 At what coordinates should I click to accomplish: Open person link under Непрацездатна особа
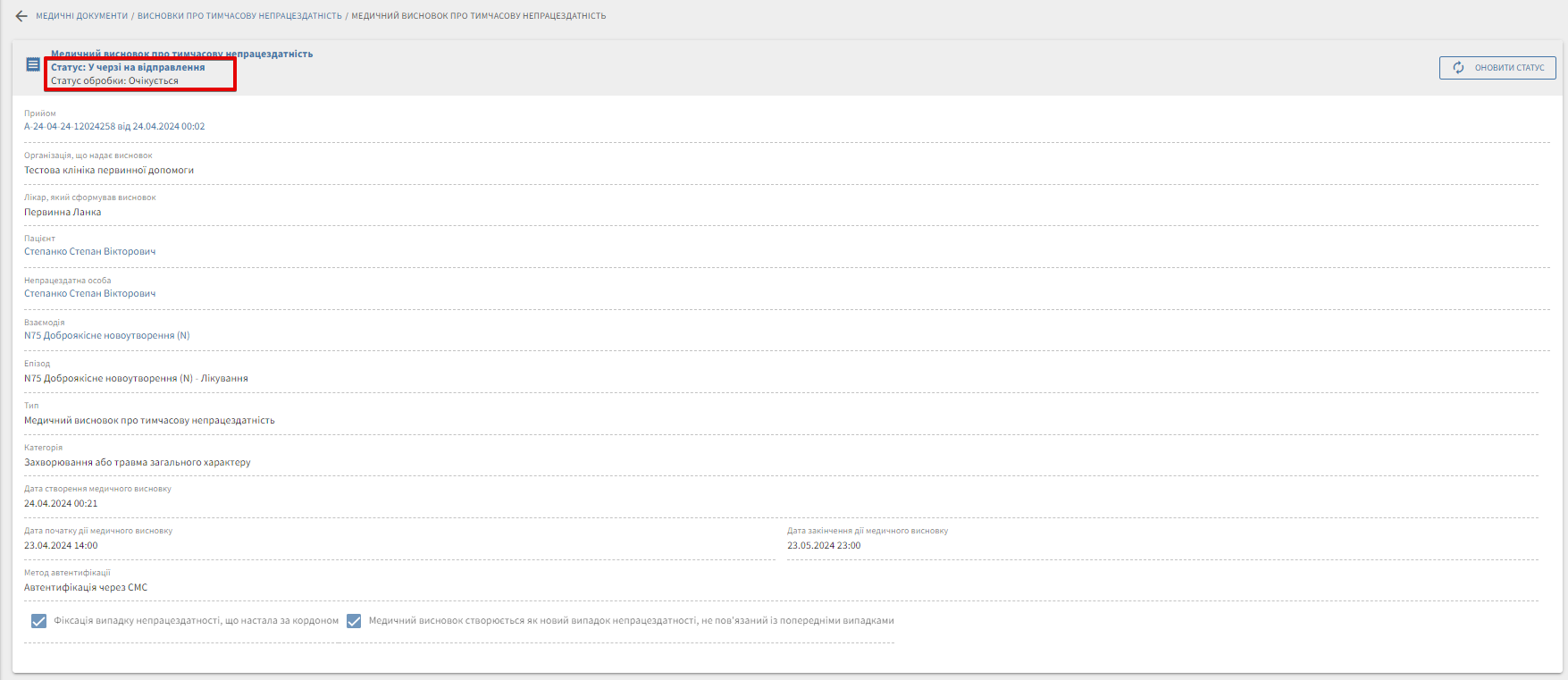point(89,294)
